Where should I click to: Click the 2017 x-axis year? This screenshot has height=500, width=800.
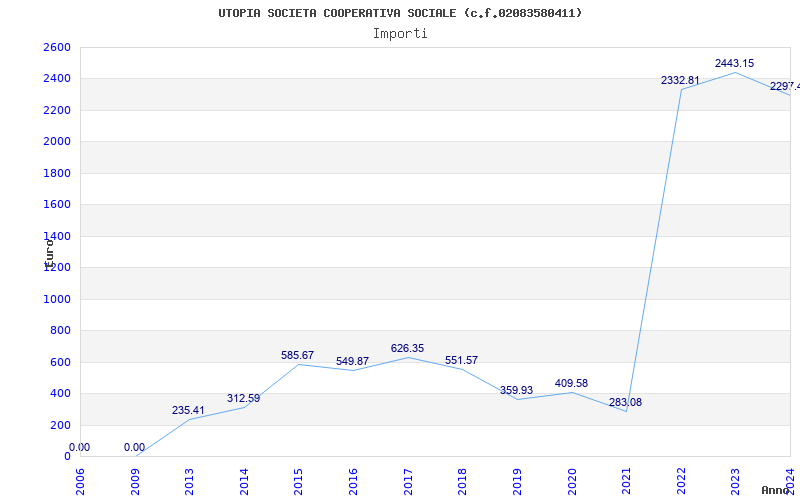(x=408, y=482)
